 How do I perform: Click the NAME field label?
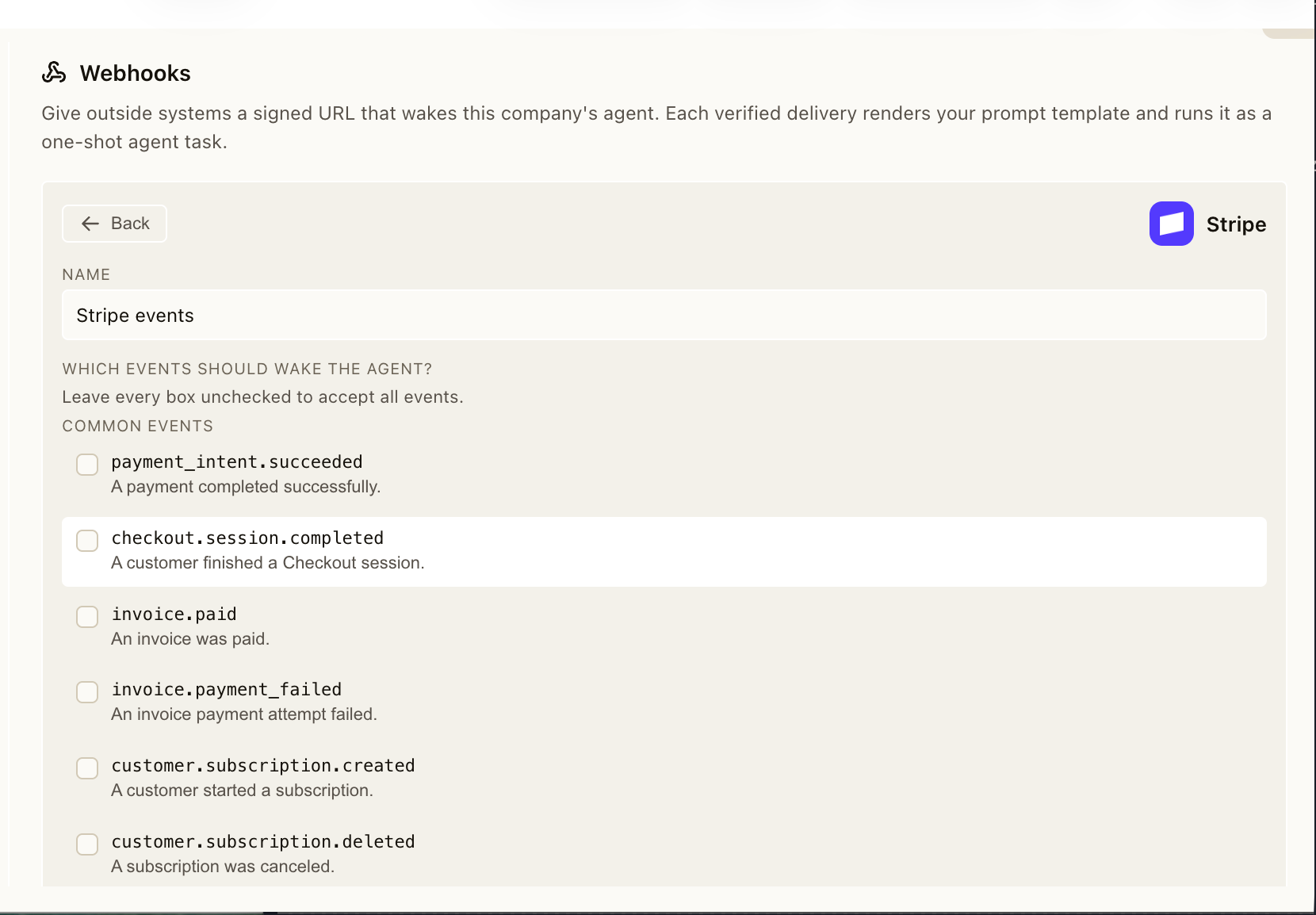pos(86,274)
